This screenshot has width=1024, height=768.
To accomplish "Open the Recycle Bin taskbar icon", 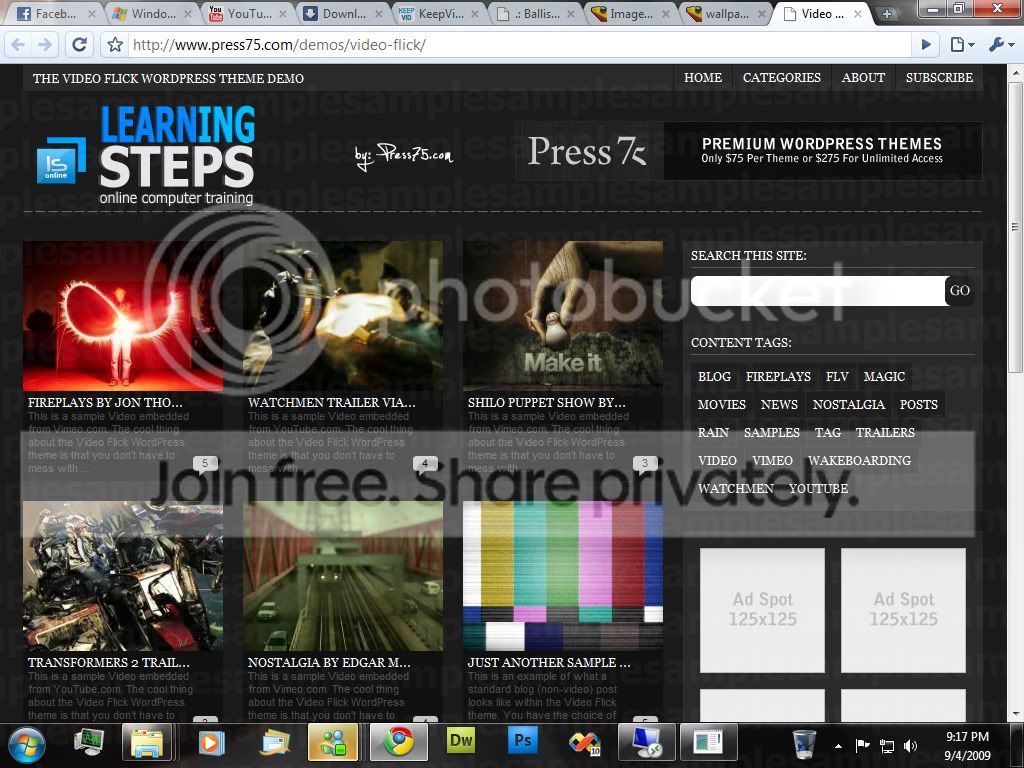I will pos(804,744).
